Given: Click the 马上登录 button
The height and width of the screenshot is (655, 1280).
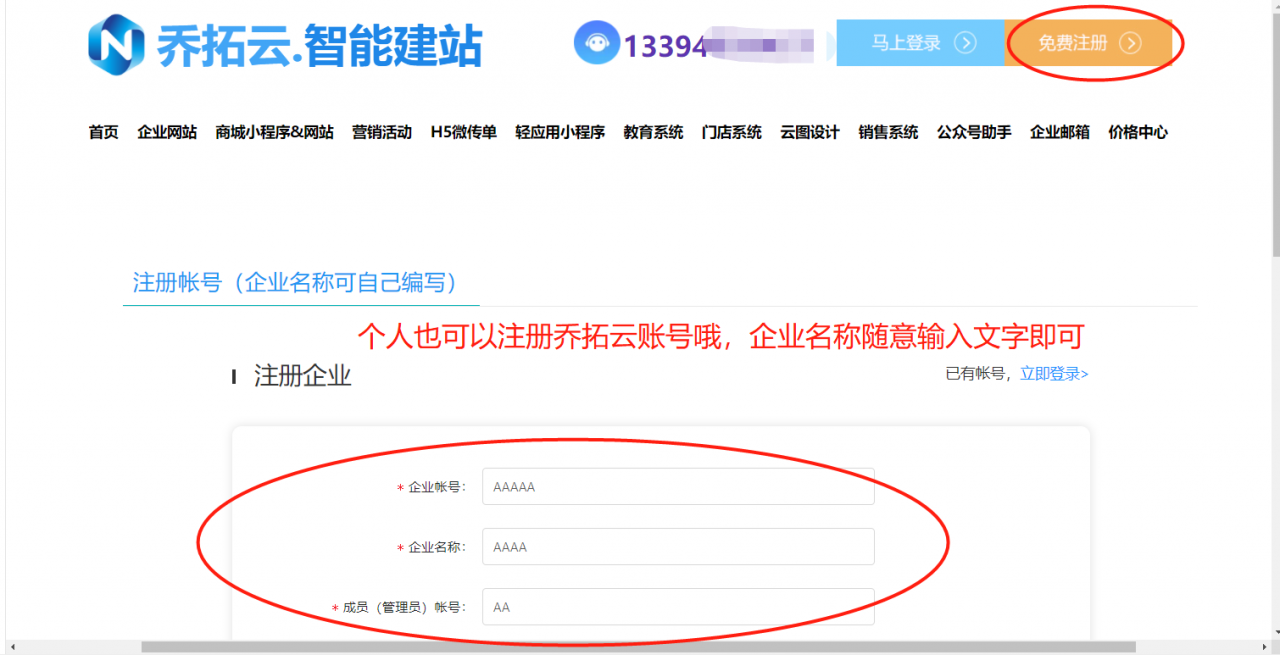Looking at the screenshot, I should 920,43.
